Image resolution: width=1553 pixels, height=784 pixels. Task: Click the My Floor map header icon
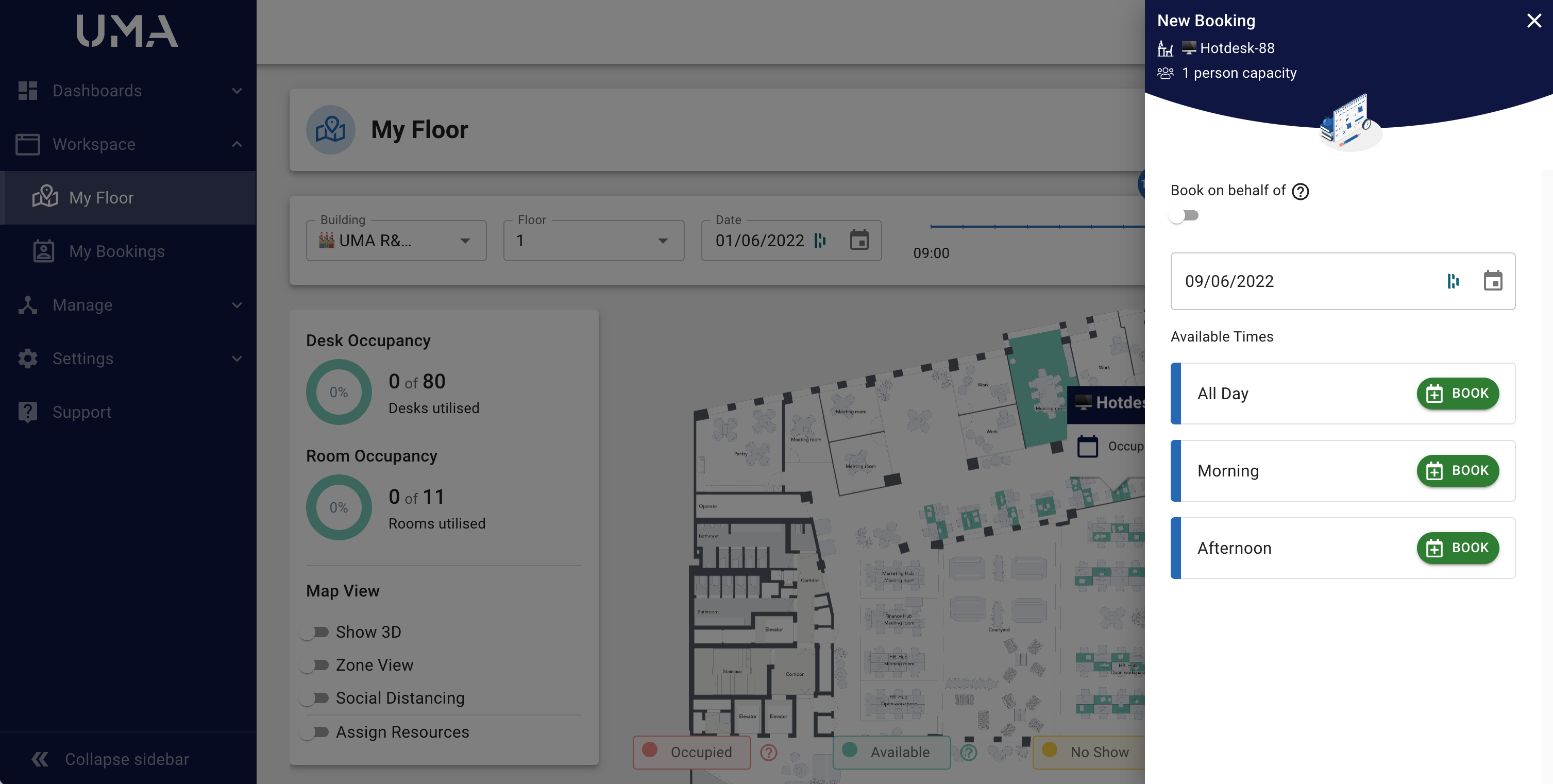click(330, 130)
